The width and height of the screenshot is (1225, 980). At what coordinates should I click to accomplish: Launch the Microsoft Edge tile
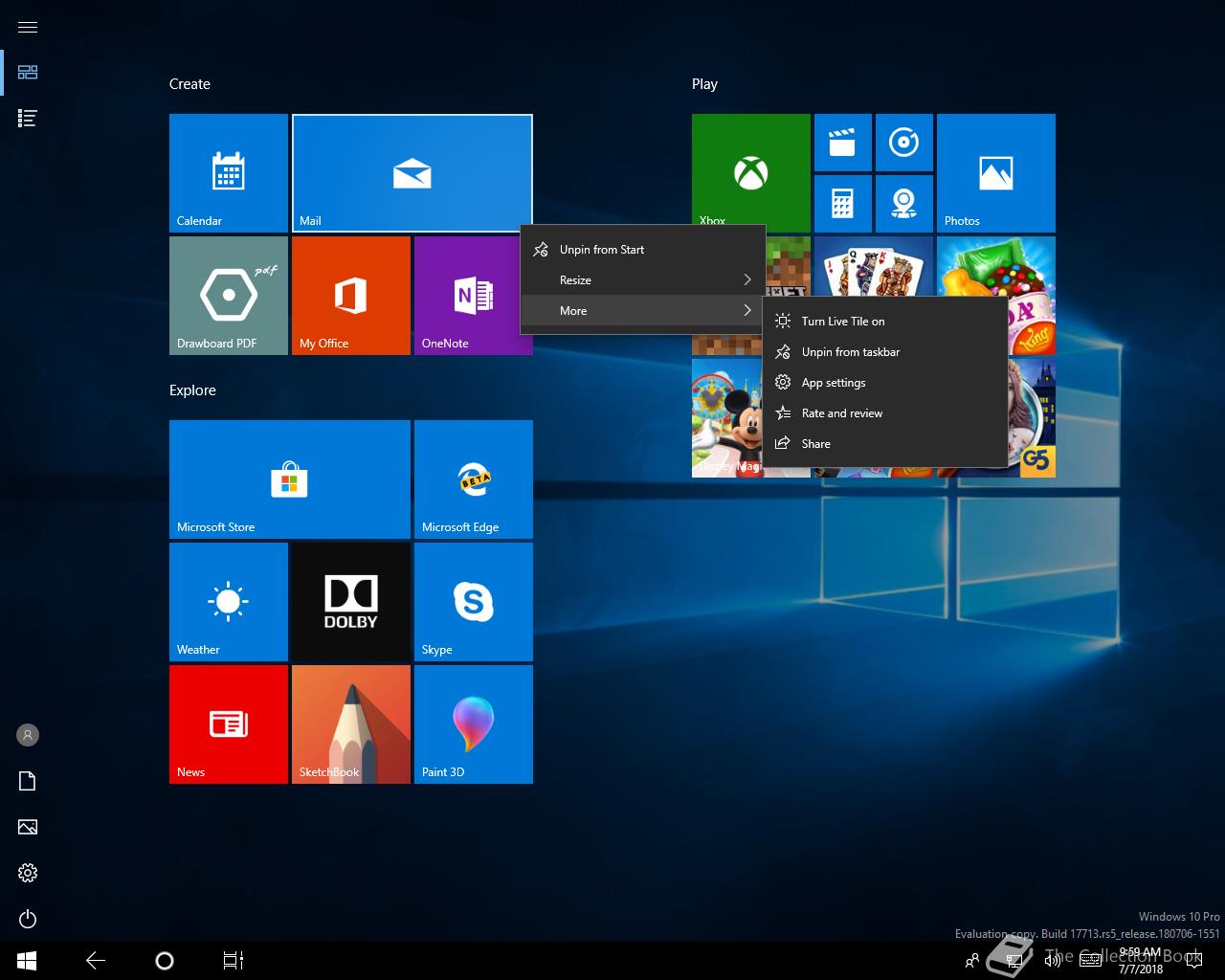[x=474, y=479]
